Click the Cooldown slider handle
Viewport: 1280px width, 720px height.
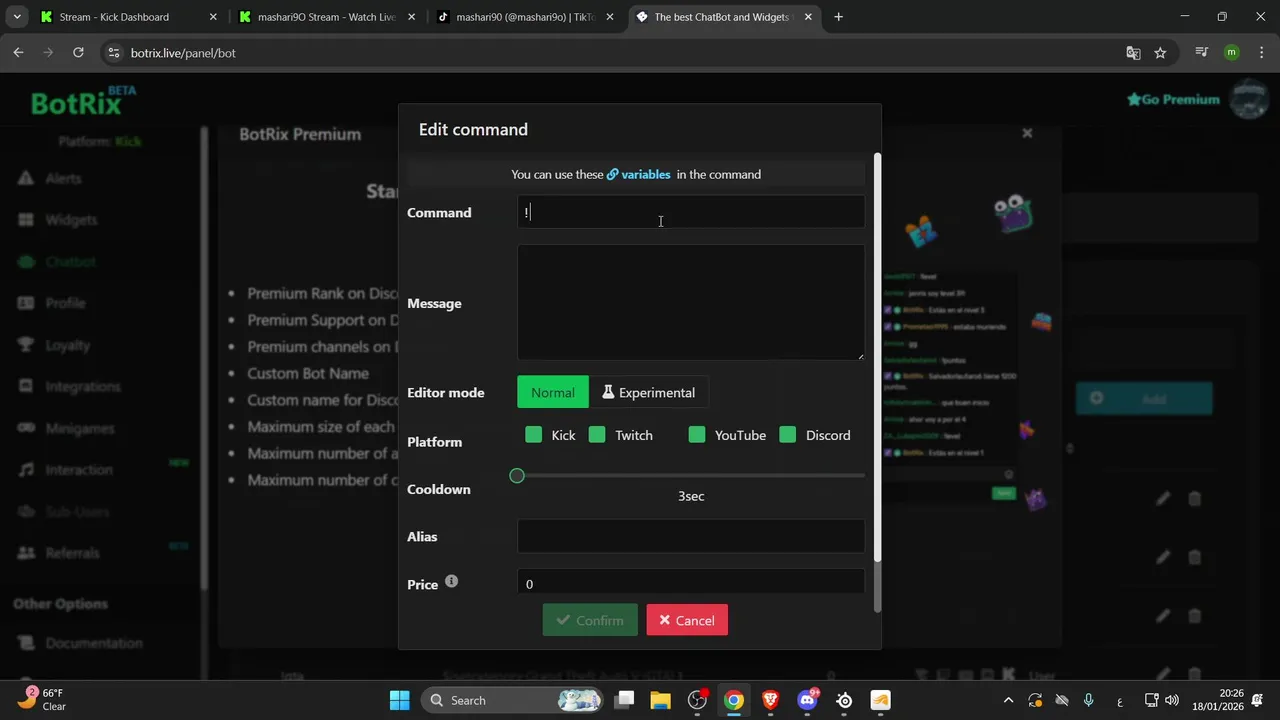(x=517, y=476)
